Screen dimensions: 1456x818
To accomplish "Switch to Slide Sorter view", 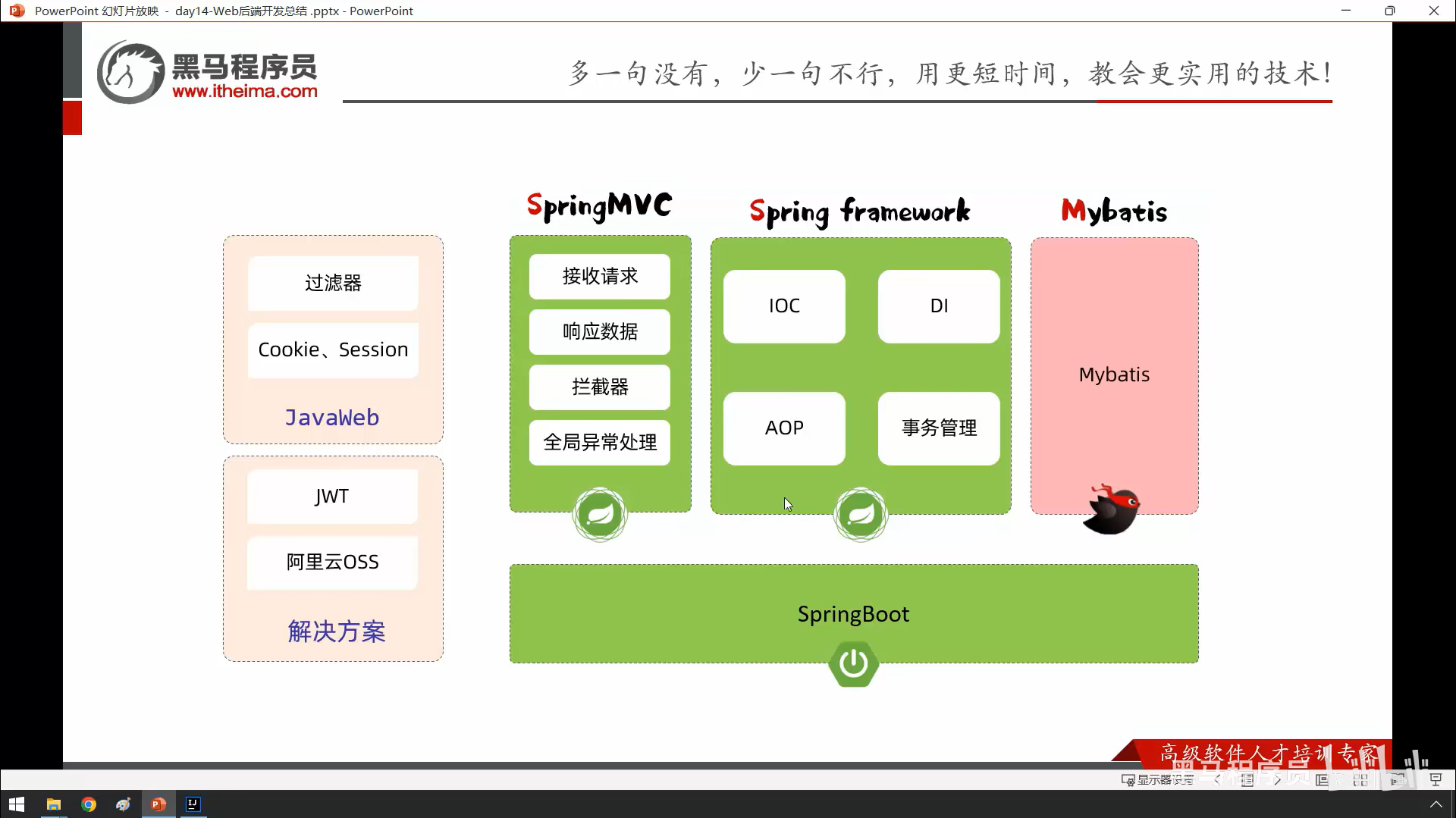I will (x=1360, y=779).
